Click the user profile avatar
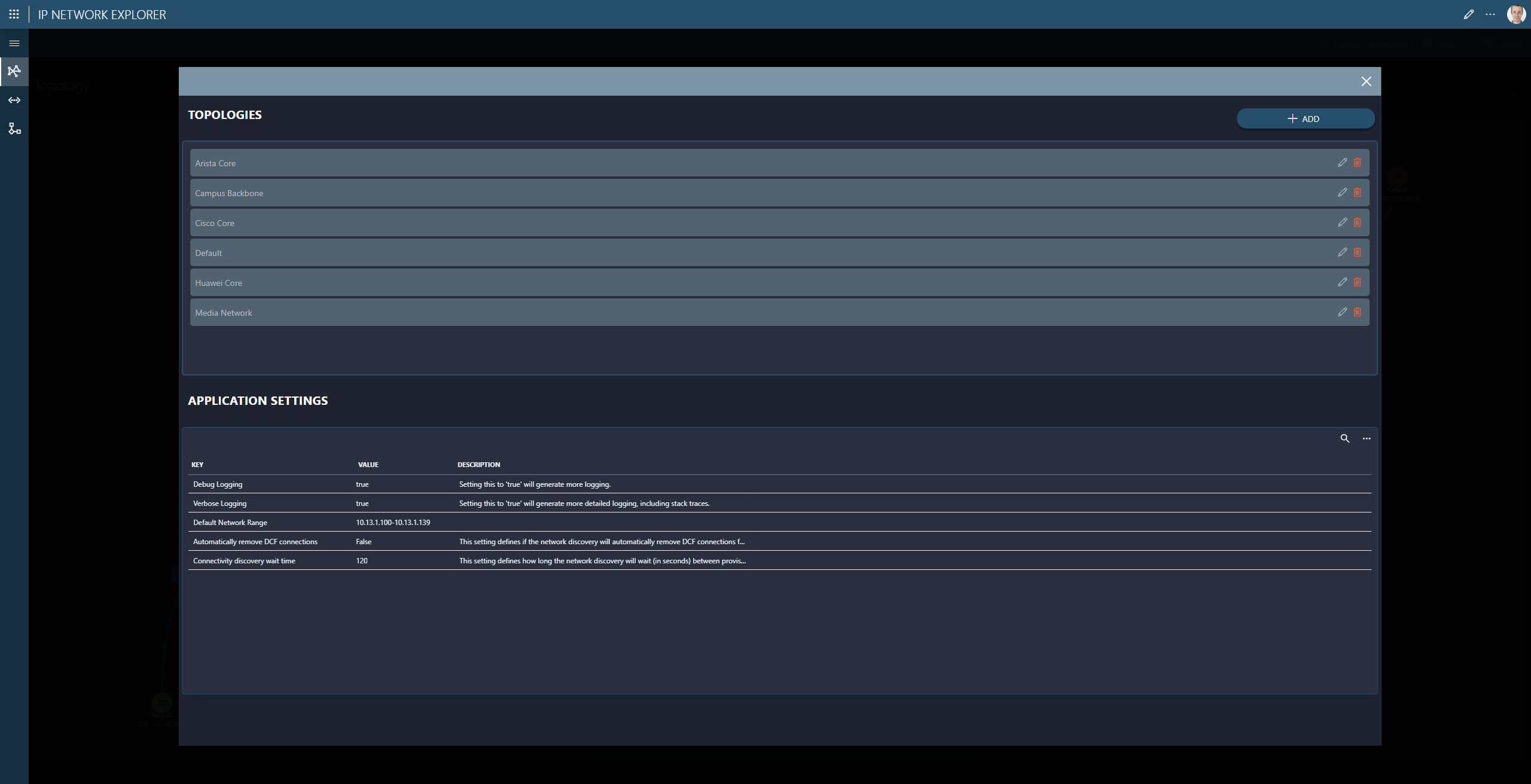The width and height of the screenshot is (1531, 784). (1515, 14)
